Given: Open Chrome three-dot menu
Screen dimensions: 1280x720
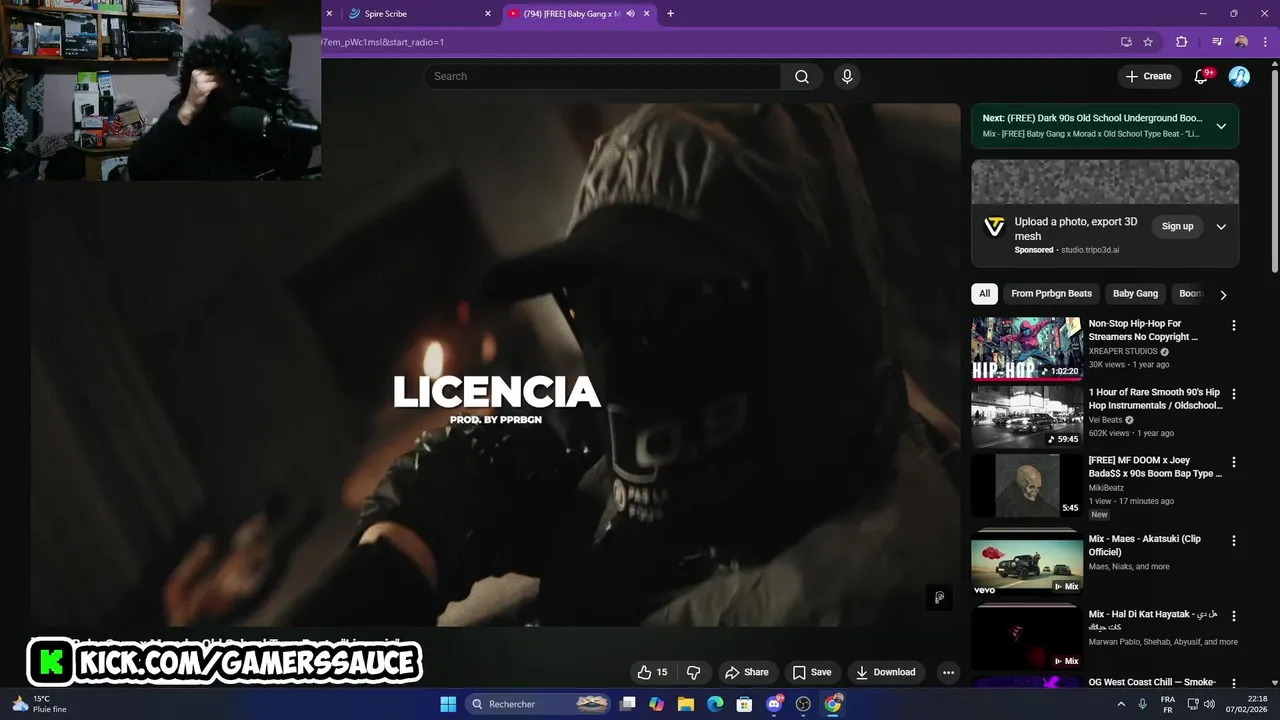Looking at the screenshot, I should point(1265,42).
